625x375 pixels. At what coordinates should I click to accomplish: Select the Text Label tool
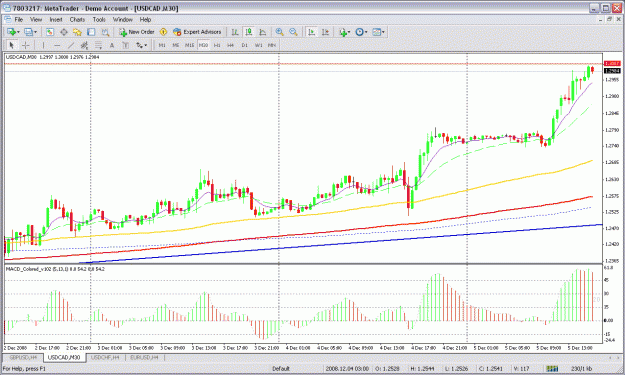click(126, 45)
